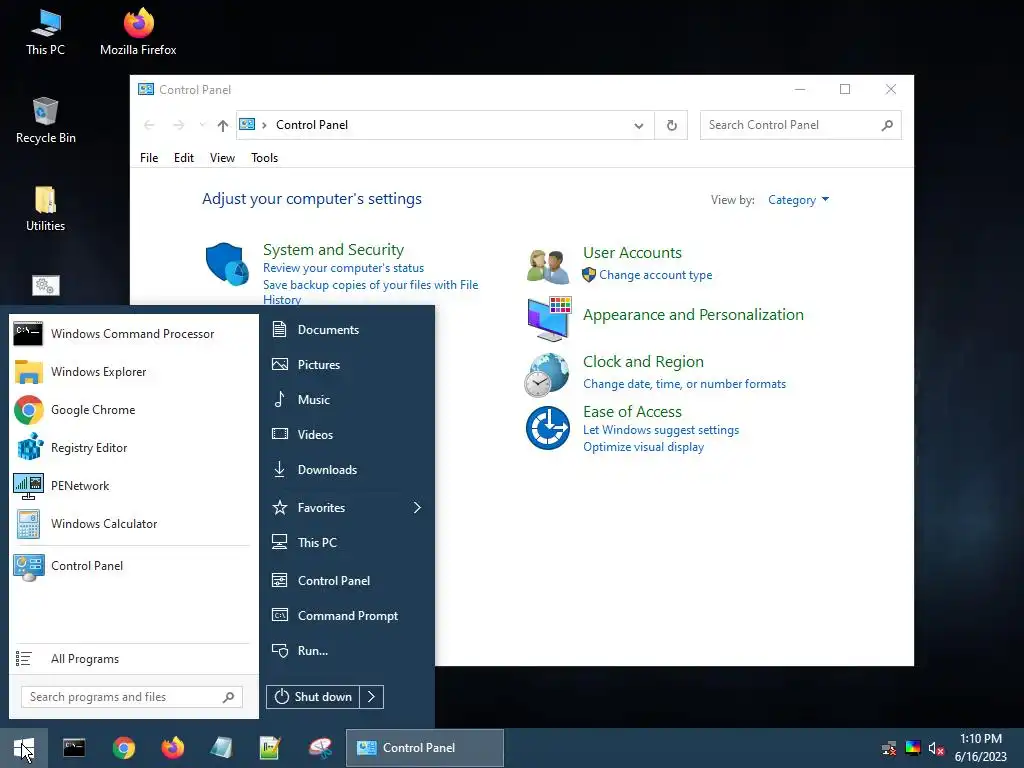Click the Clock and Region globe icon

coord(547,375)
